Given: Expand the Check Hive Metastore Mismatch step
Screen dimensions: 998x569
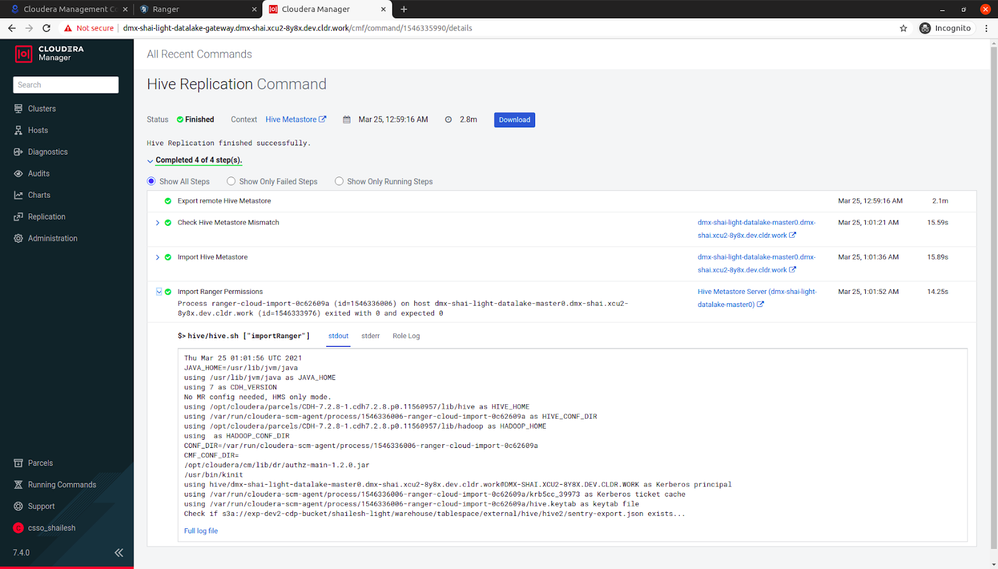Looking at the screenshot, I should coord(157,223).
